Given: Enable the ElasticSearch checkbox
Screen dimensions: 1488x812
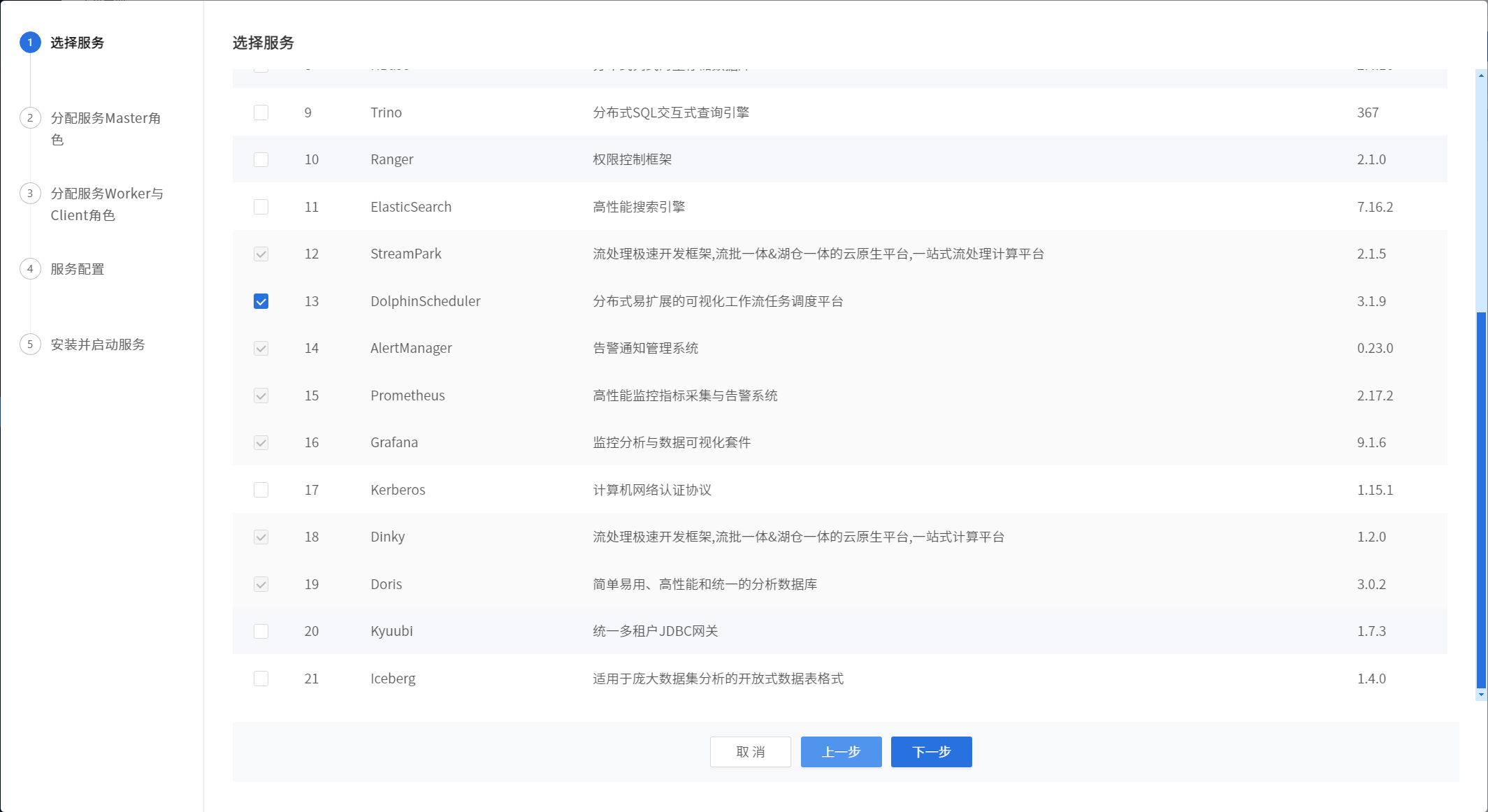Looking at the screenshot, I should point(261,207).
